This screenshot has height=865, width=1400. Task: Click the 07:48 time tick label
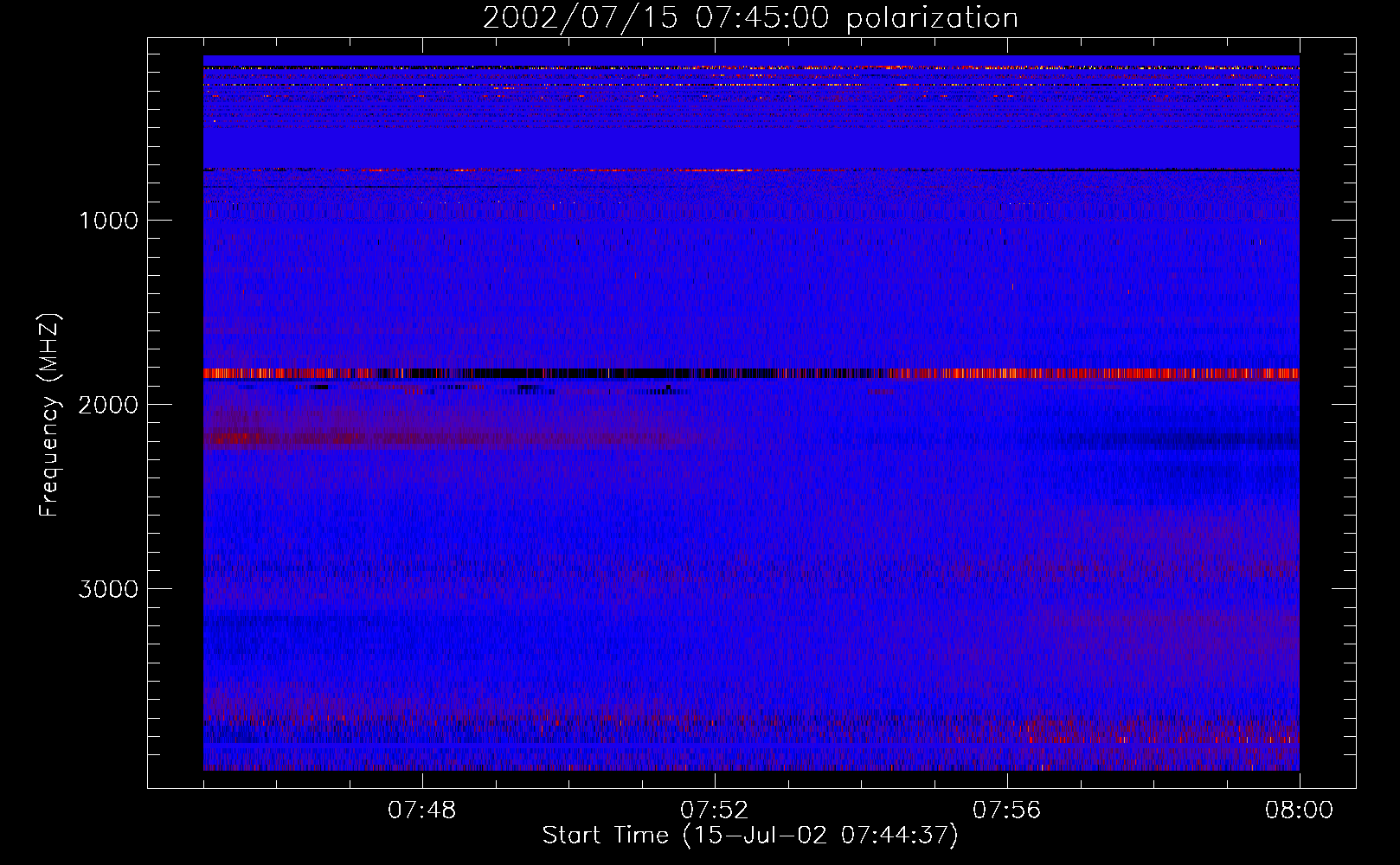tap(421, 811)
